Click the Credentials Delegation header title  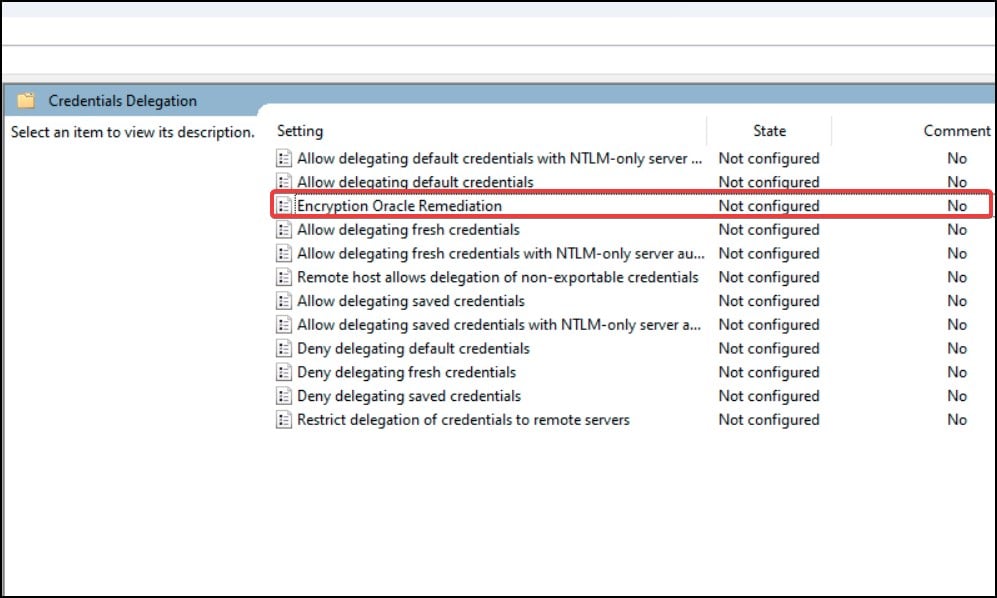123,101
